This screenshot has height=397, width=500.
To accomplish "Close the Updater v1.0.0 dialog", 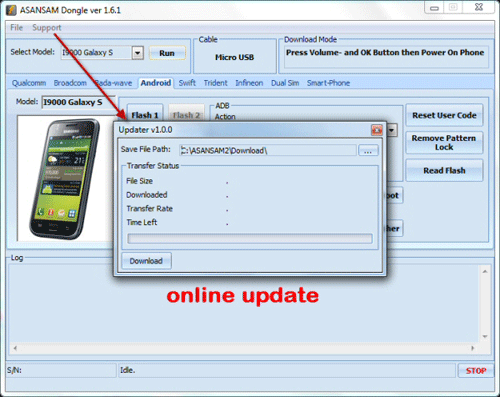I will pos(377,130).
